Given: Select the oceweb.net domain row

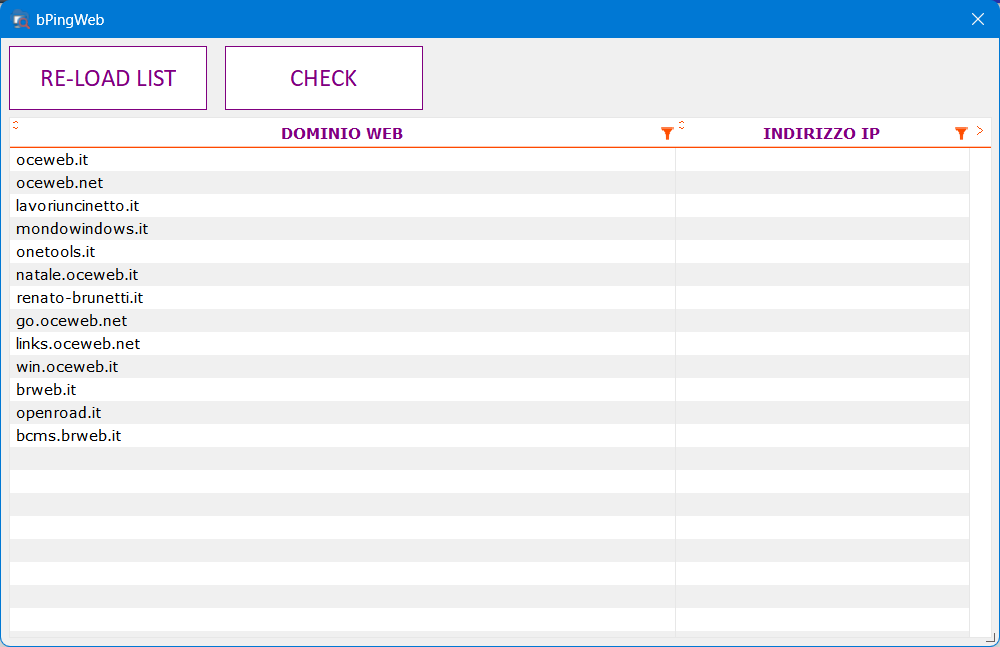Looking at the screenshot, I should click(x=60, y=183).
